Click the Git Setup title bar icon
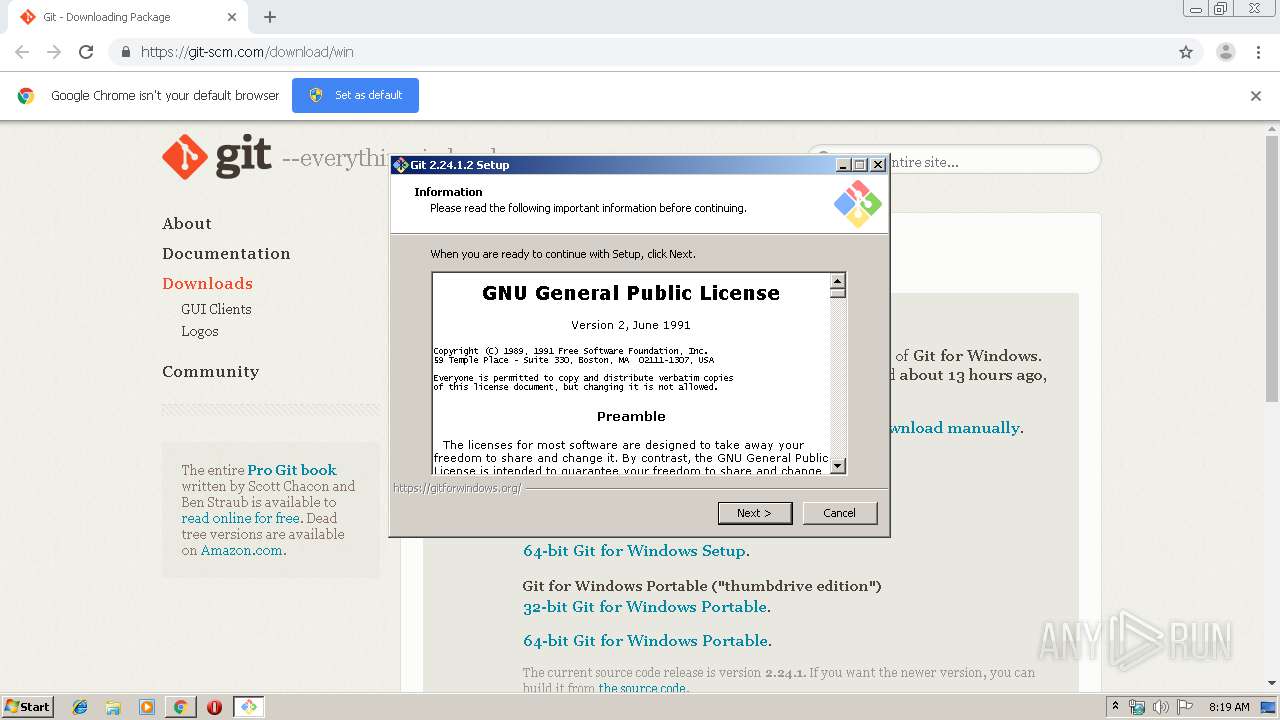Screen dimensions: 1280x720 [x=400, y=165]
